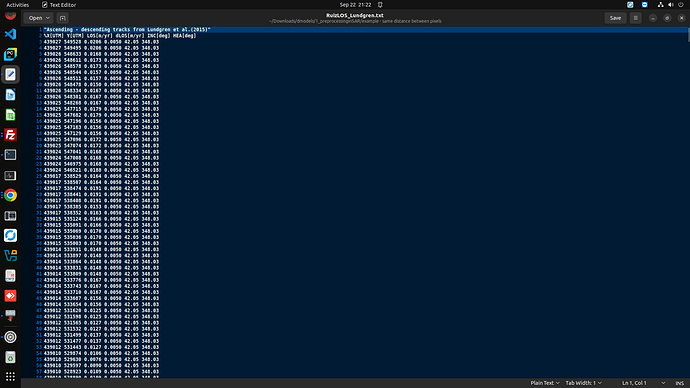This screenshot has width=690, height=388.
Task: Show Applications grid
Action: click(10, 377)
